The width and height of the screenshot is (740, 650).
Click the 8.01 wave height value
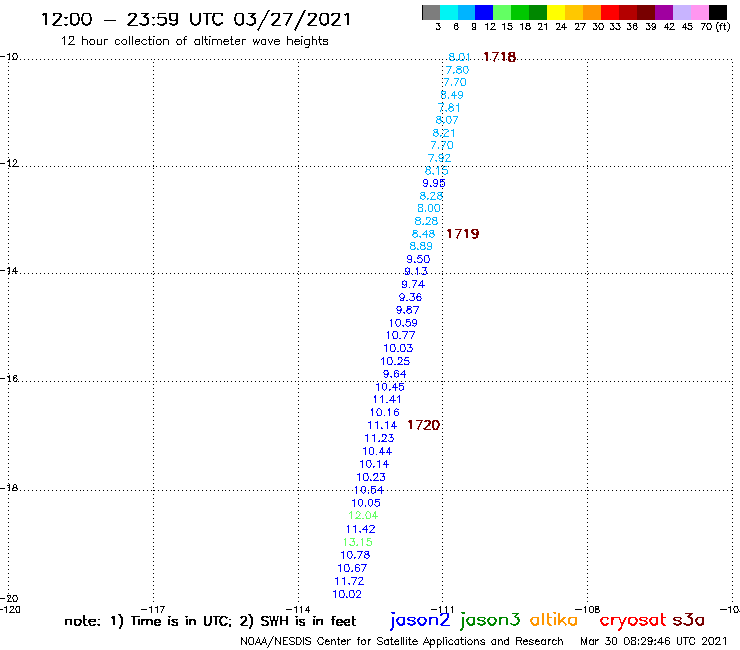459,57
